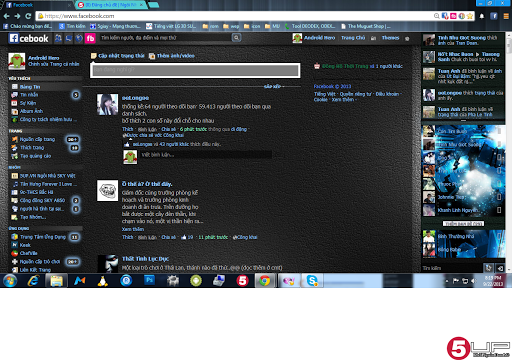Open Skype from the taskbar
The height and width of the screenshot is (360, 512).
(x=312, y=281)
